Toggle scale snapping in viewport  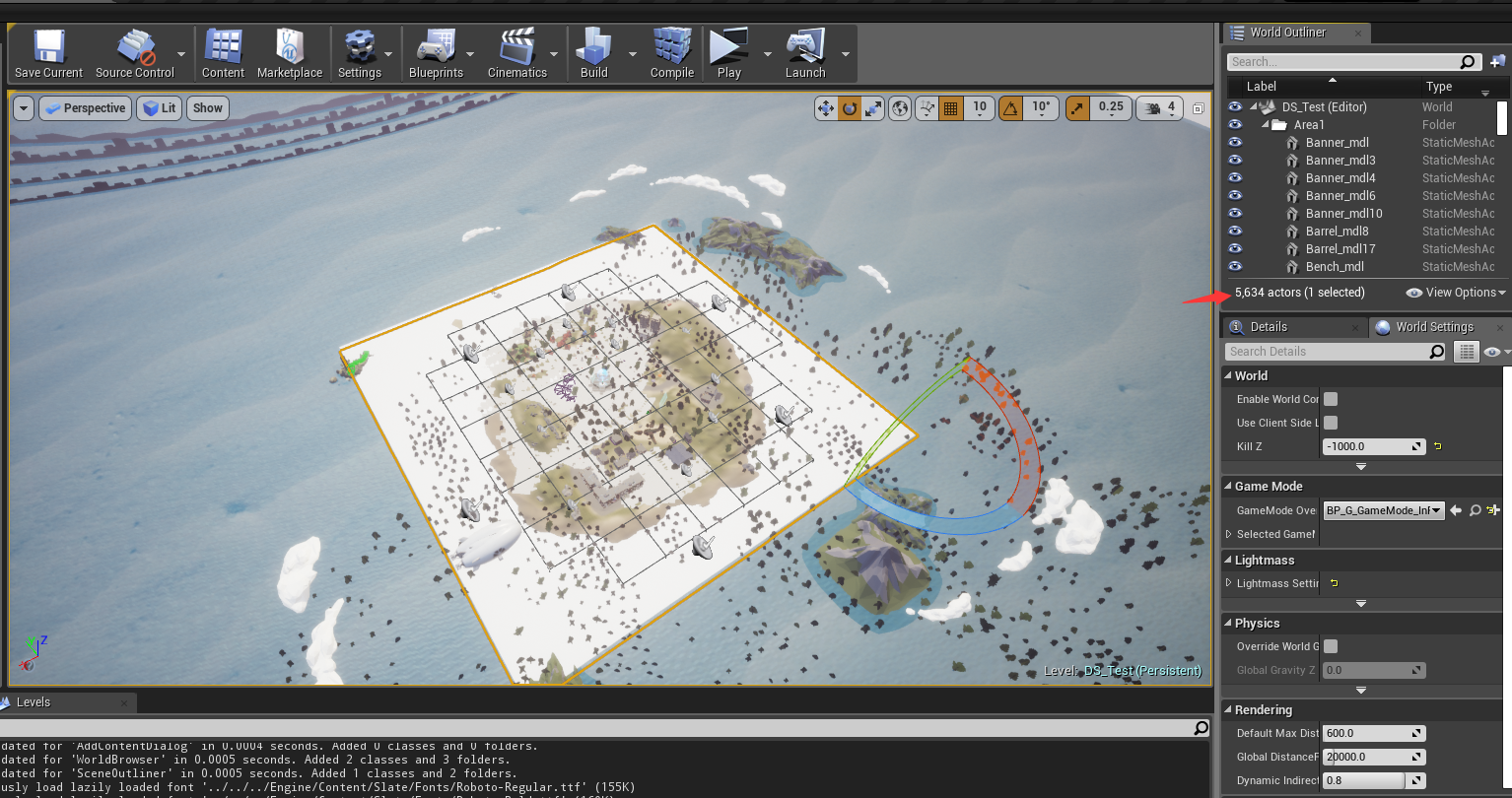(x=1077, y=108)
